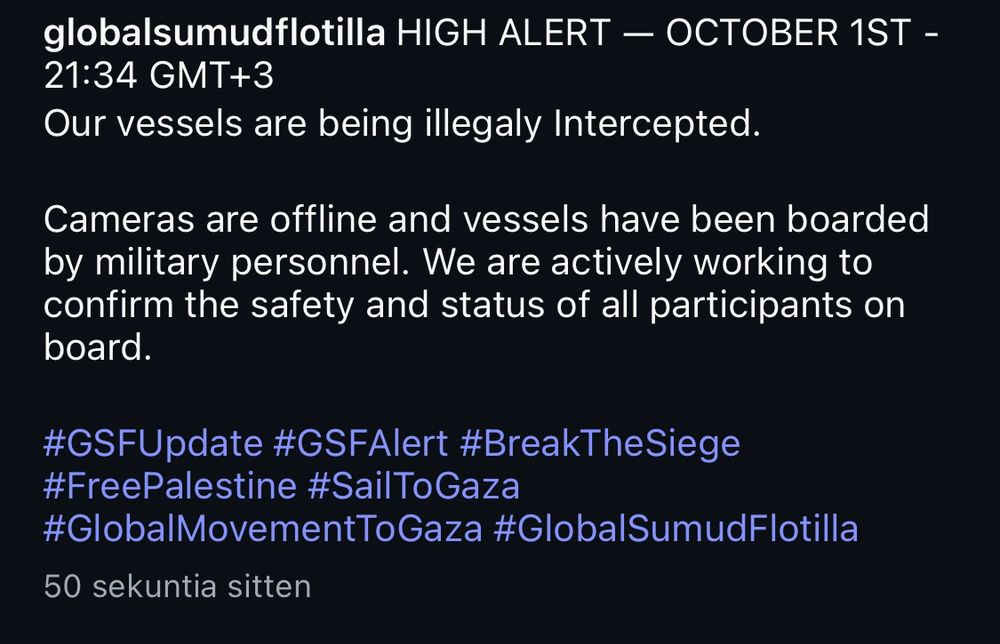Tap the #BreakTheSiege hashtag
This screenshot has height=644, width=1000.
pos(599,442)
